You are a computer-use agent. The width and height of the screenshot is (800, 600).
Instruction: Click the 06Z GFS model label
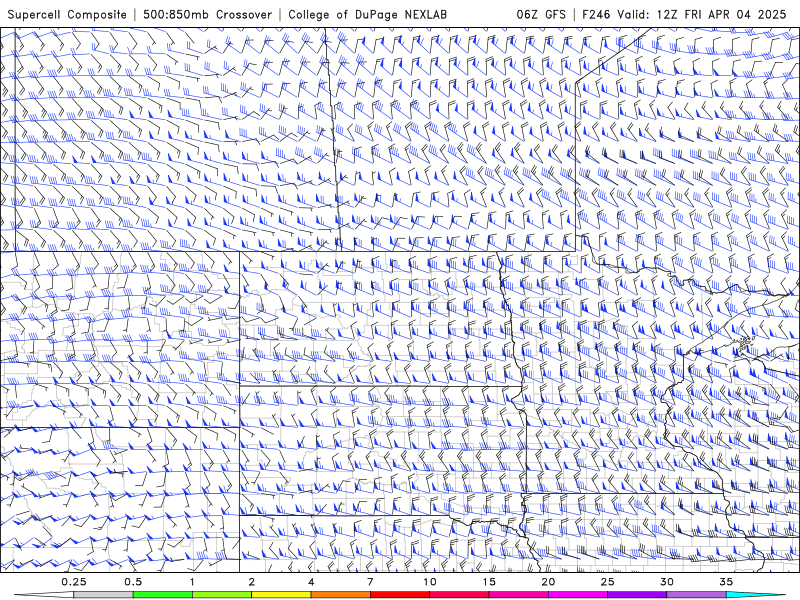tap(541, 14)
